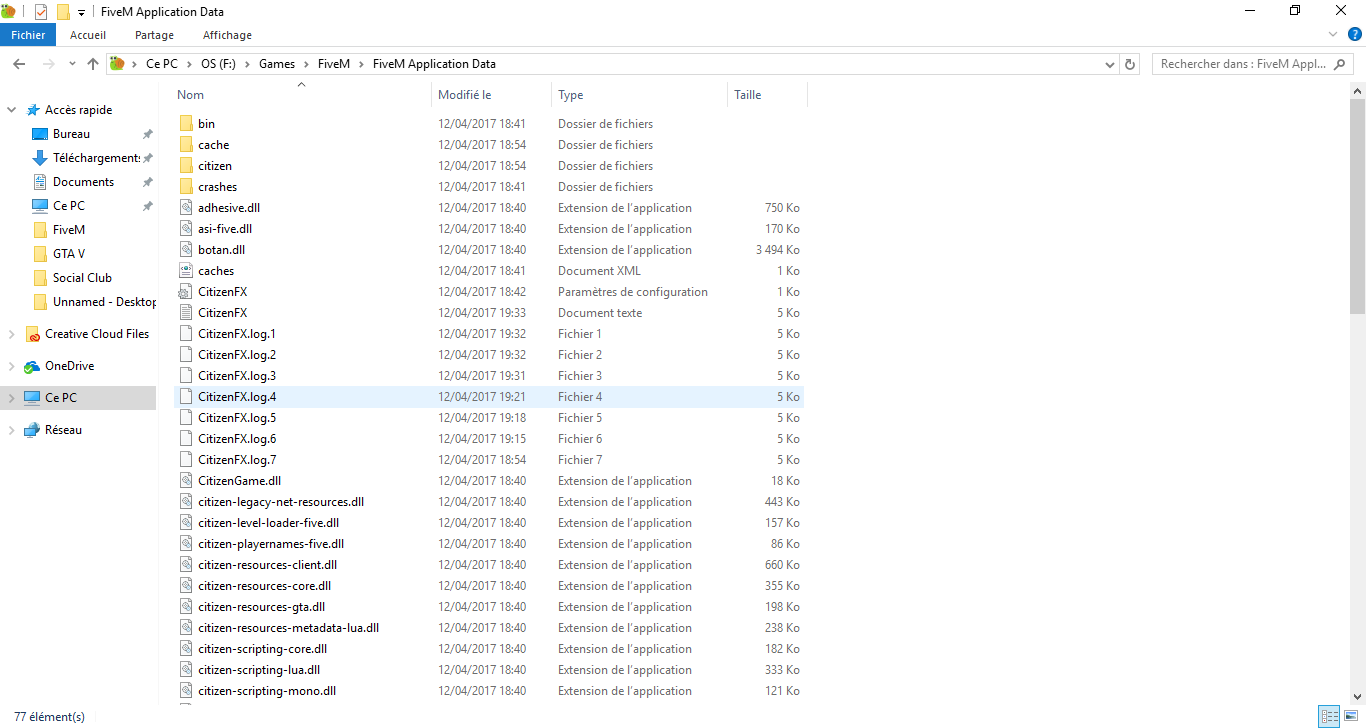Go back with the left arrow
Image resolution: width=1366 pixels, height=728 pixels.
pos(19,64)
